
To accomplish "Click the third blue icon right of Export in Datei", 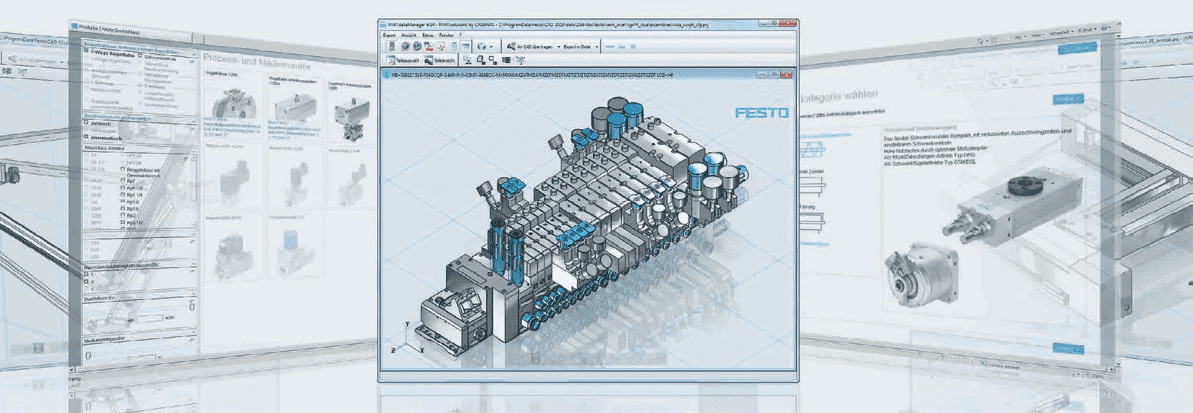I will pyautogui.click(x=633, y=46).
